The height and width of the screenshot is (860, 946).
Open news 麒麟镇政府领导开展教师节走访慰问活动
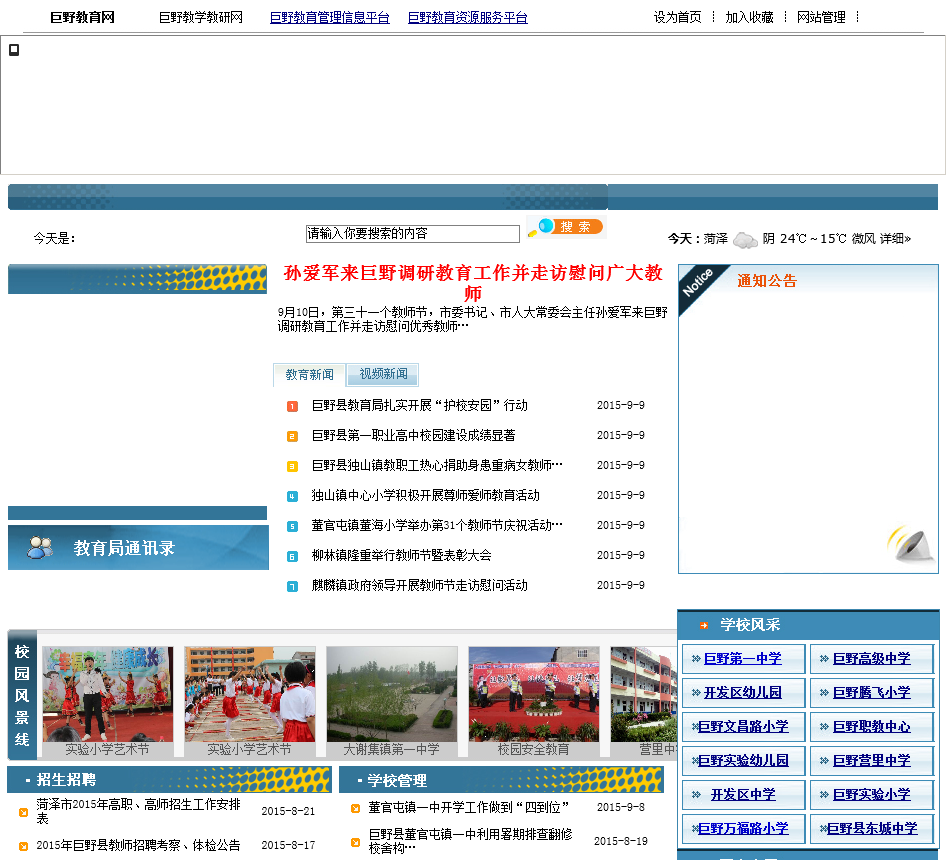419,585
